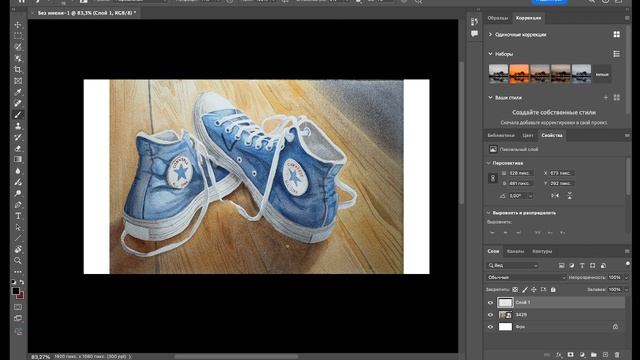Screen dimensions: 640x360
Task: Select the Eyedropper tool
Action: tap(18, 92)
